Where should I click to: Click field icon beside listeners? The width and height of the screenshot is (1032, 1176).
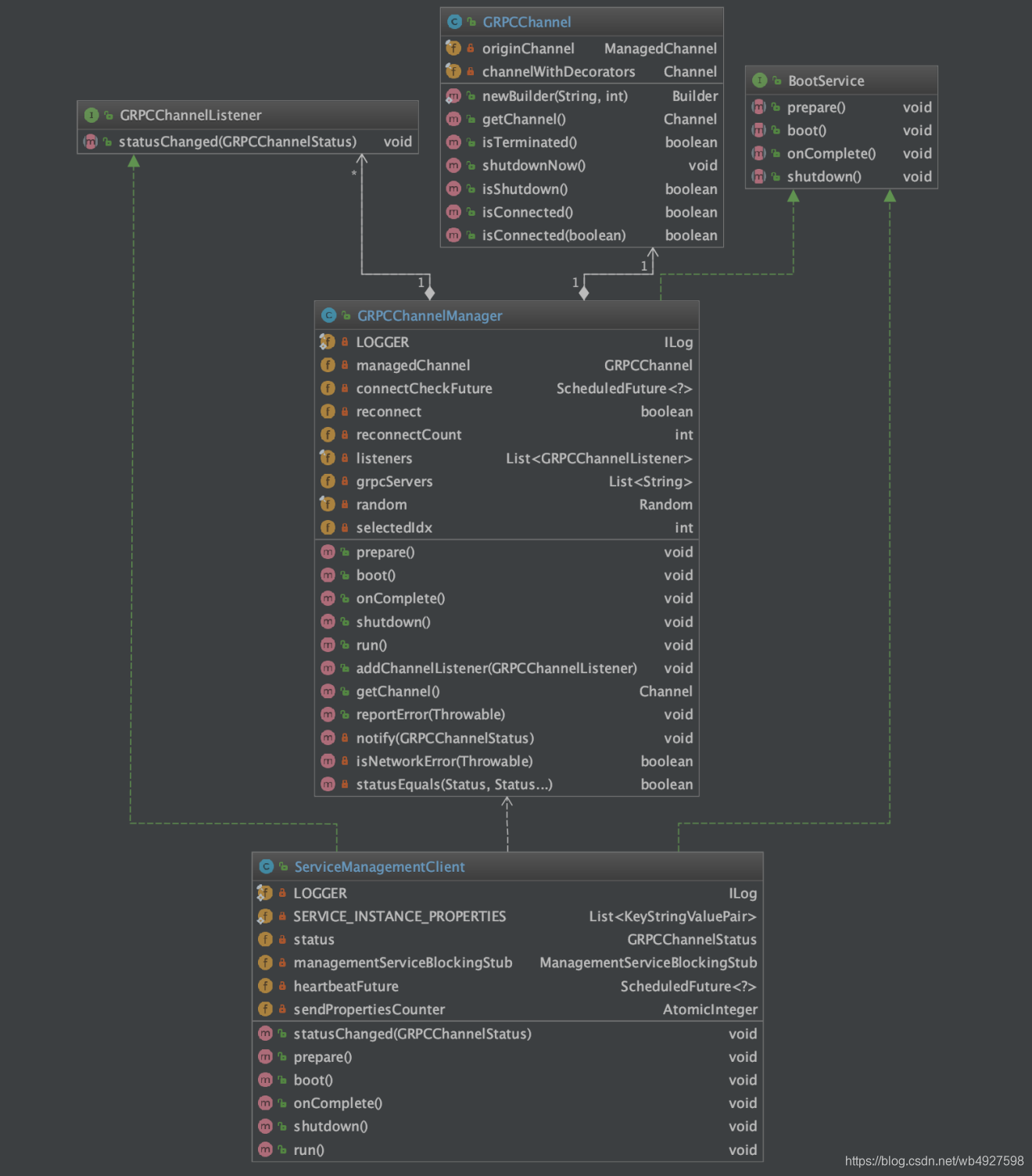(328, 458)
